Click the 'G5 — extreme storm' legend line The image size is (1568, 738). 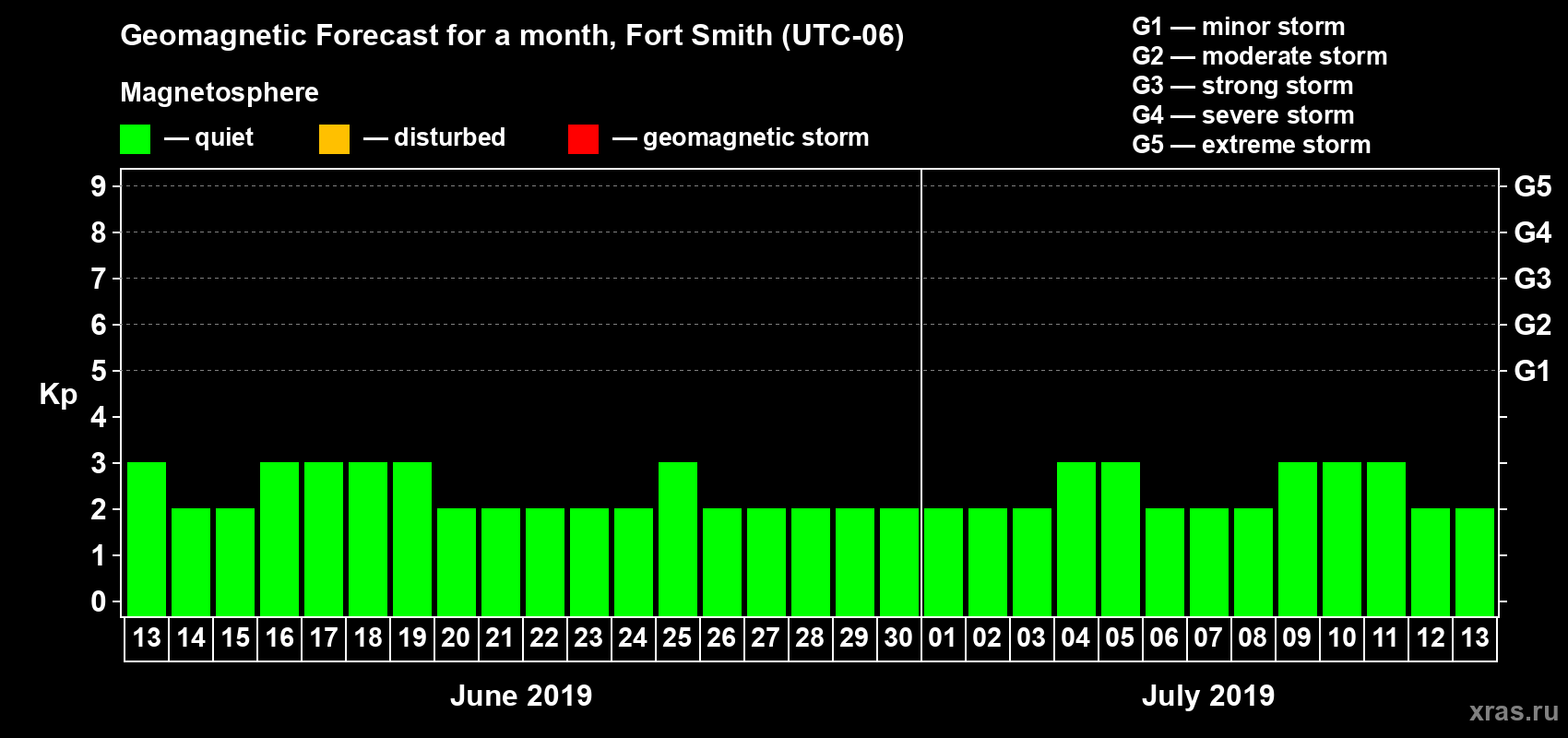pos(1252,145)
